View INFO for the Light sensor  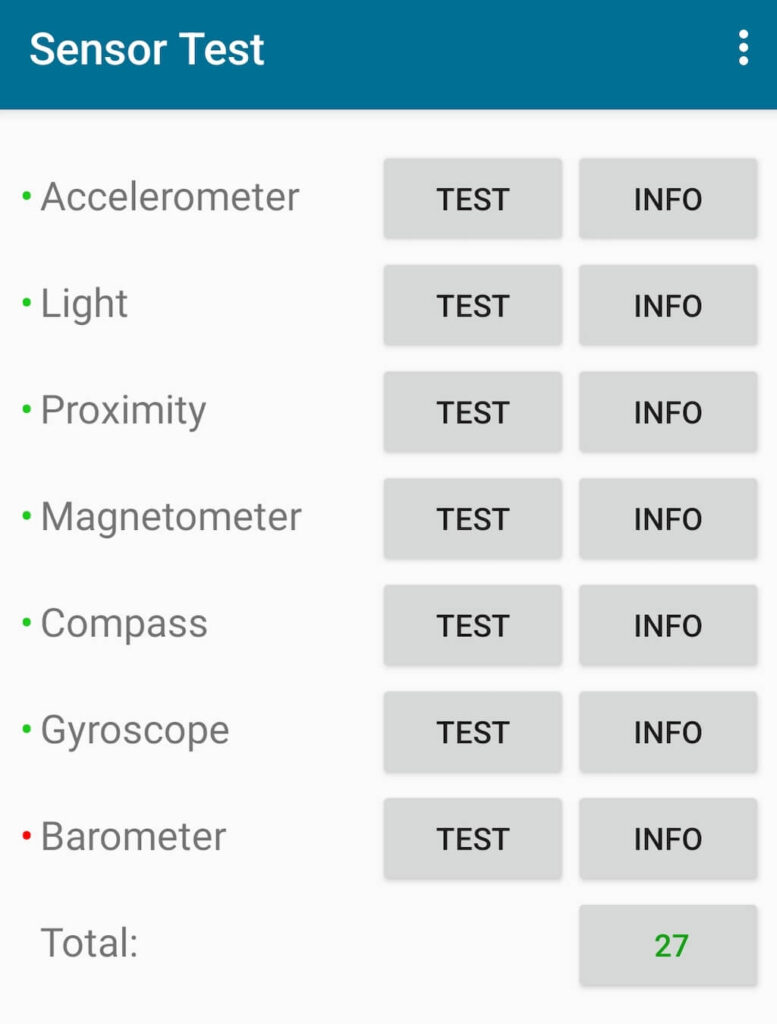pyautogui.click(x=668, y=305)
